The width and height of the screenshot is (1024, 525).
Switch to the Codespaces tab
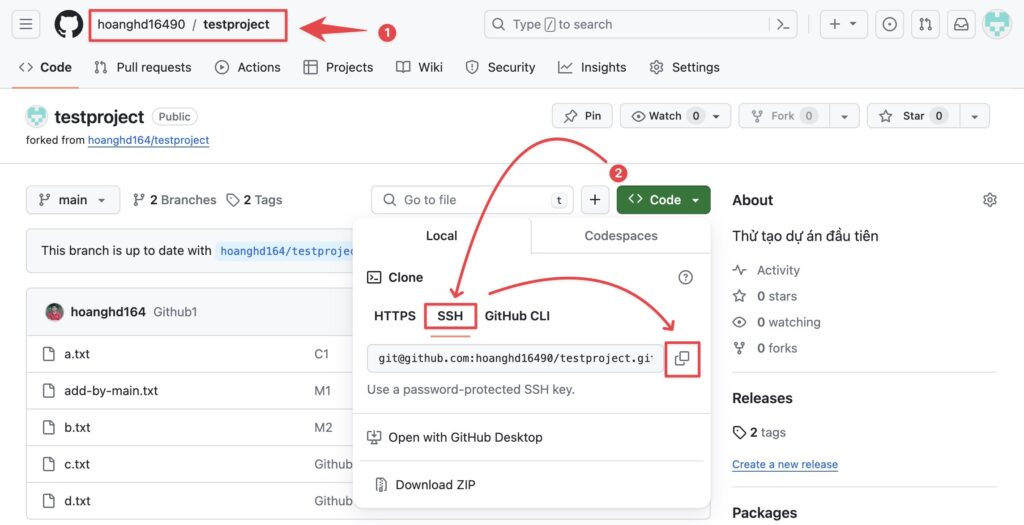click(620, 236)
